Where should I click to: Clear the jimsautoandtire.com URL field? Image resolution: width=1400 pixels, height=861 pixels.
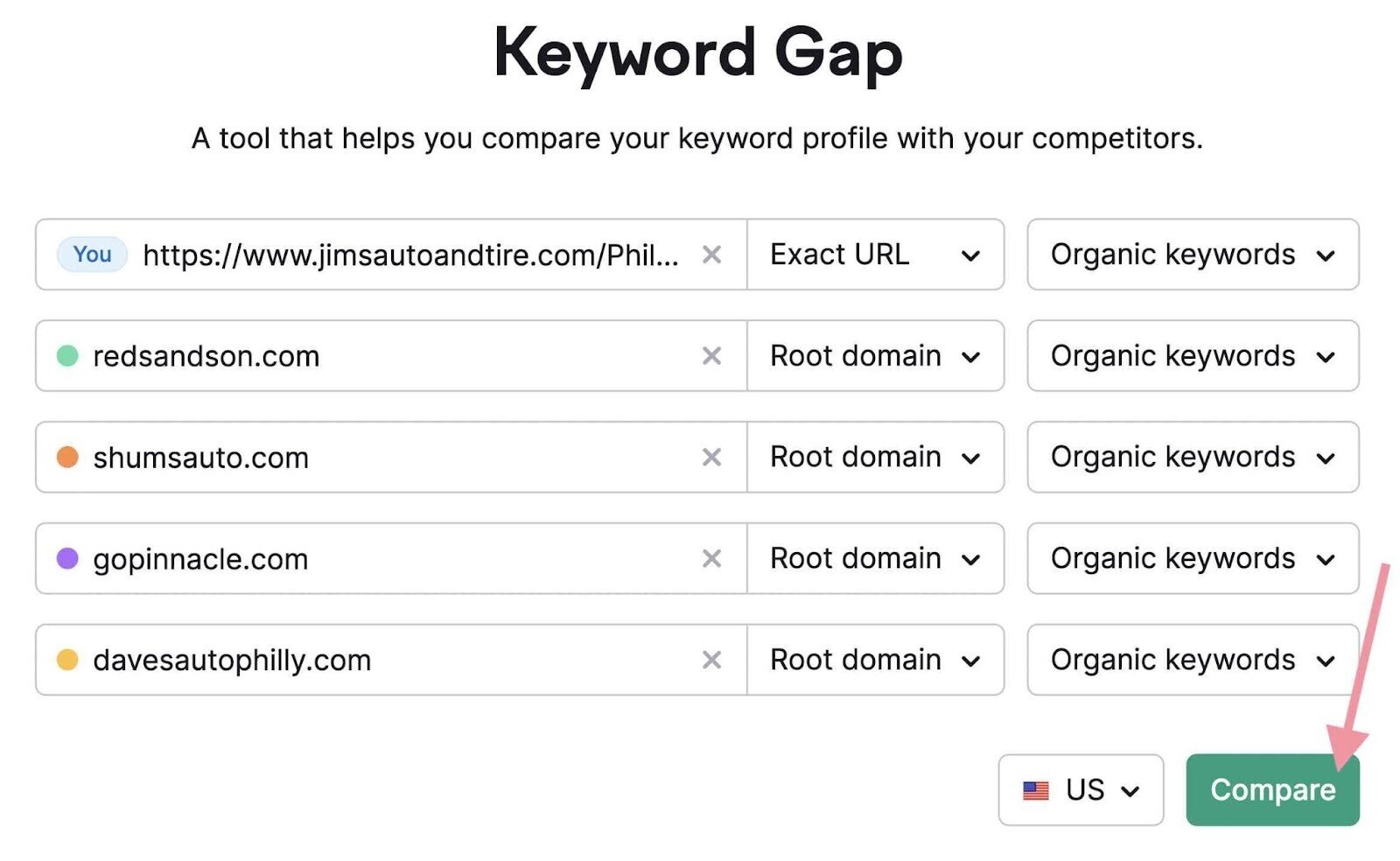coord(712,255)
